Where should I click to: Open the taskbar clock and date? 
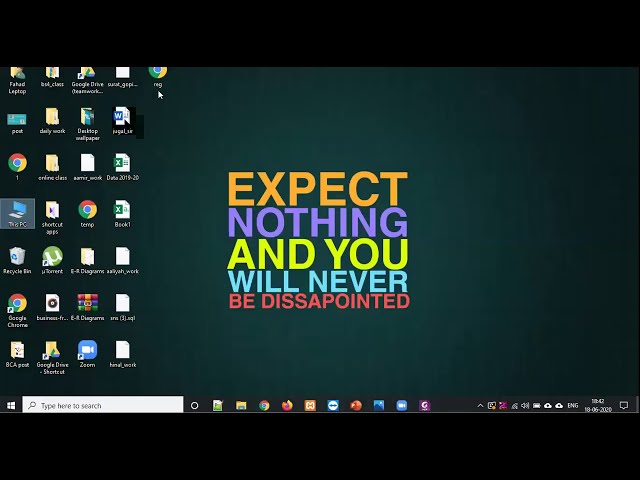click(598, 405)
